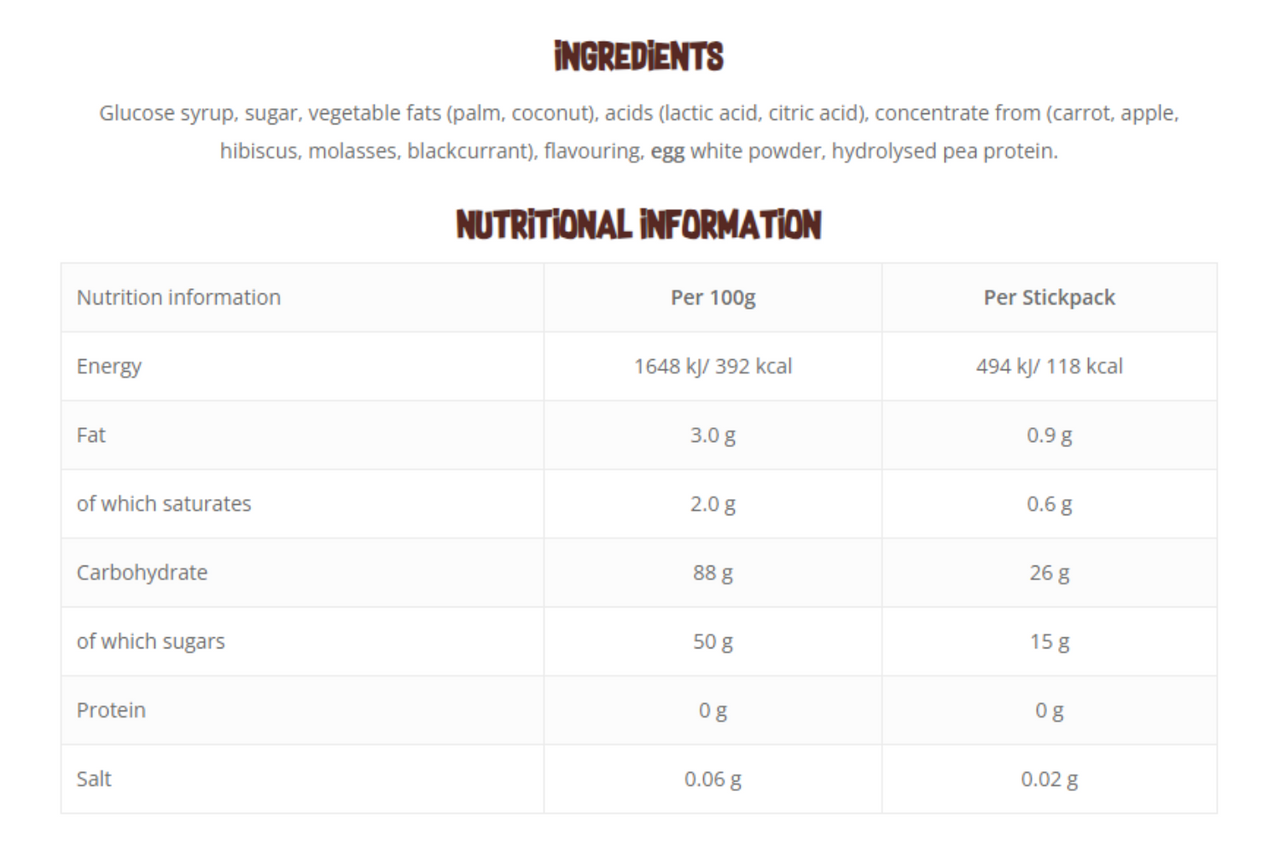Viewport: 1280px width, 853px height.
Task: Click the Ingredients heading
Action: tap(639, 57)
